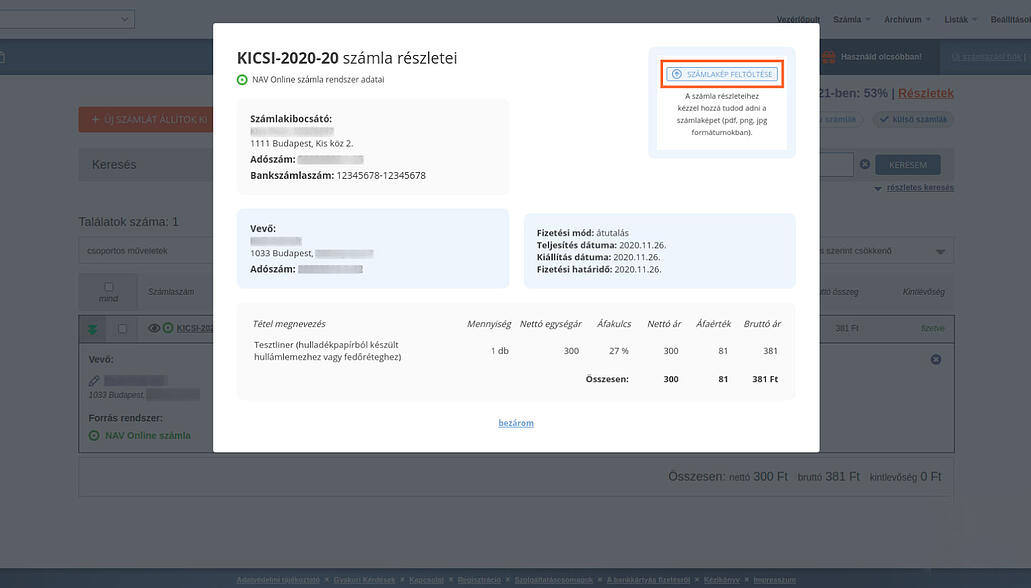Toggle the 'mind' select-all checkbox
Image resolution: width=1031 pixels, height=588 pixels.
(109, 287)
